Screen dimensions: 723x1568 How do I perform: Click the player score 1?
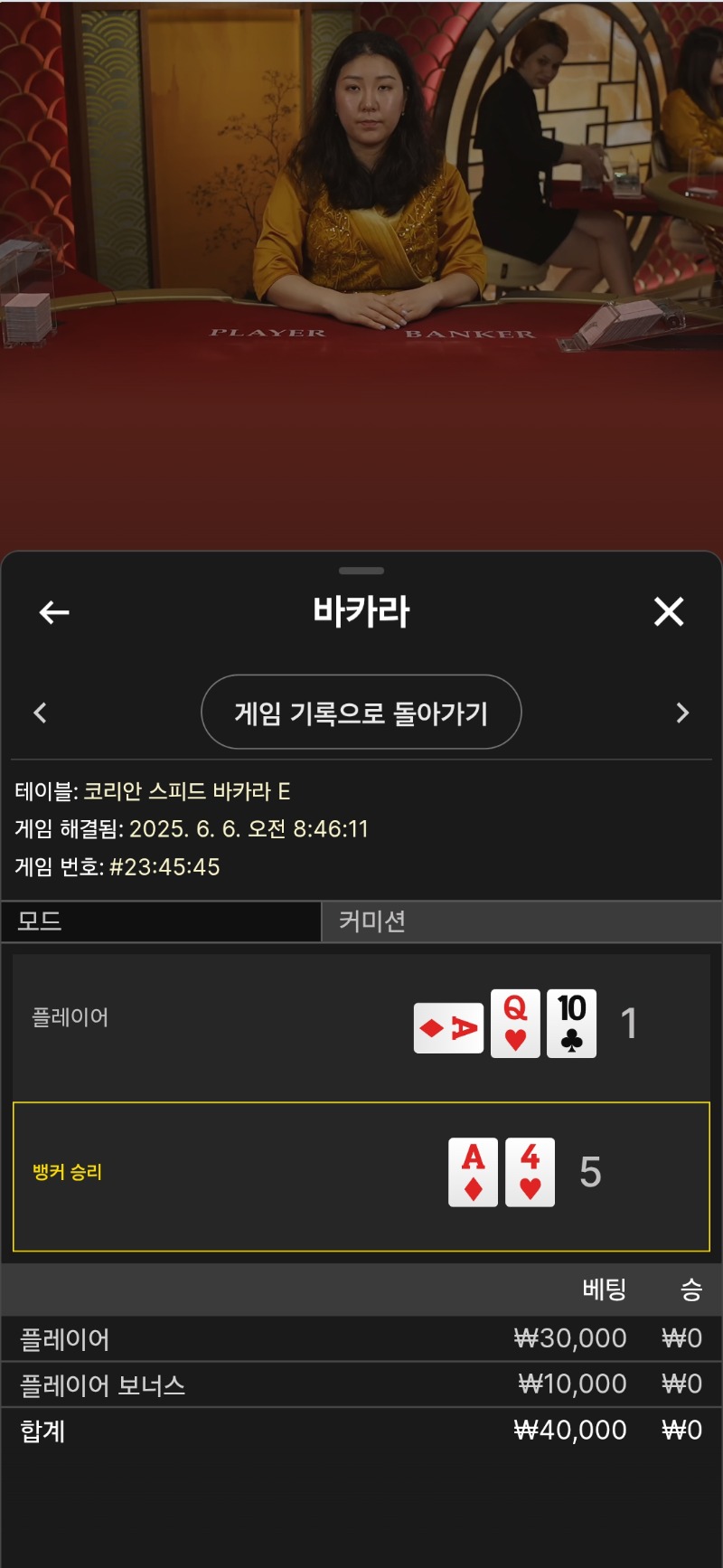tap(629, 1024)
